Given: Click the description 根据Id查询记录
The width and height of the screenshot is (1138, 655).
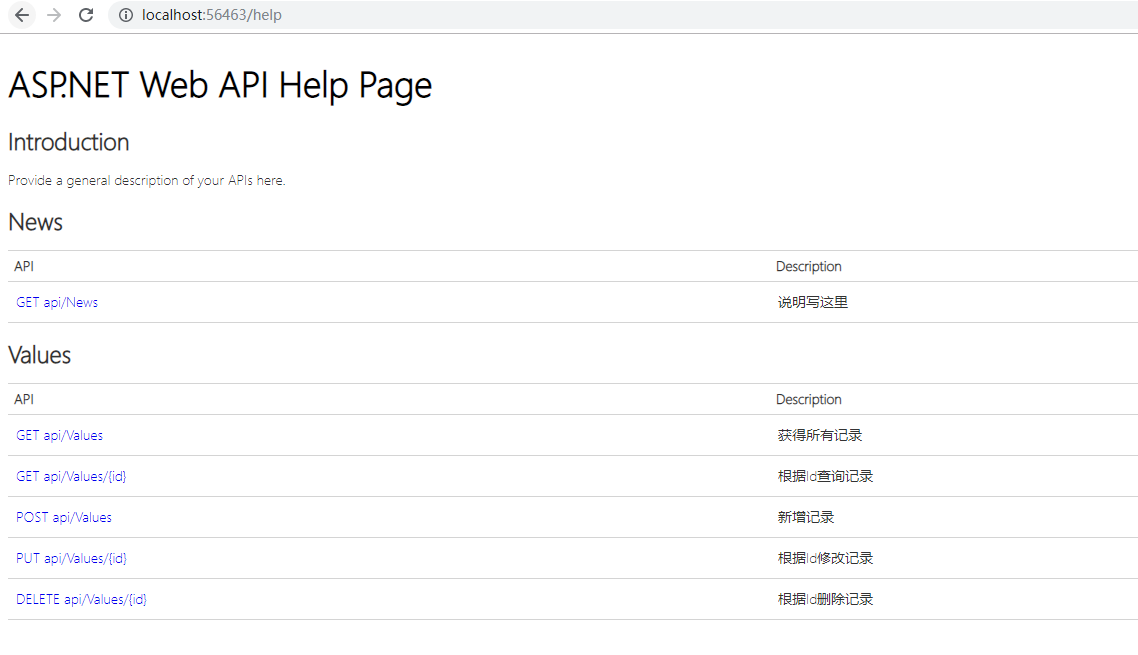Looking at the screenshot, I should (x=825, y=476).
